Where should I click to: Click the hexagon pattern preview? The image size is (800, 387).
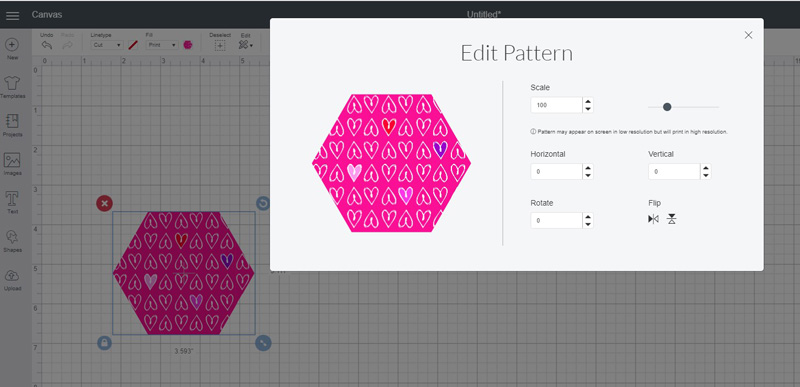point(391,163)
